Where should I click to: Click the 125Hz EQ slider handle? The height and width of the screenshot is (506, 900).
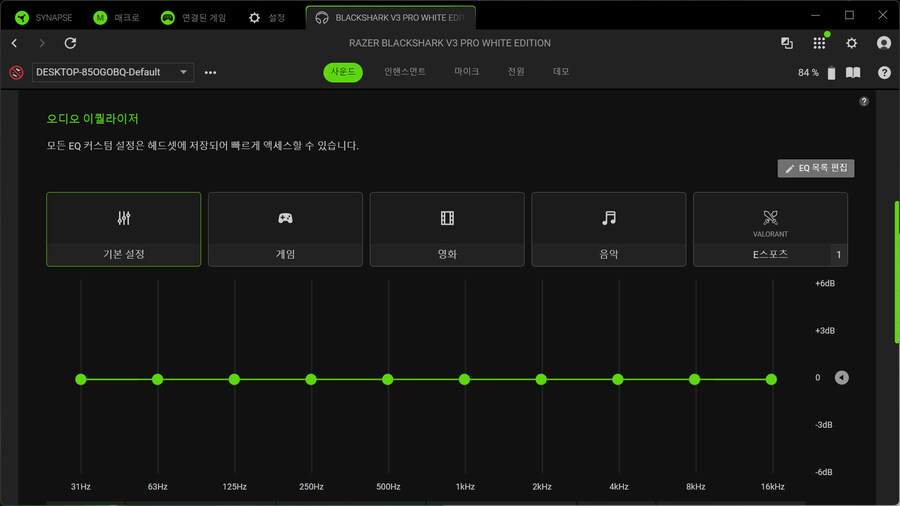coord(234,379)
